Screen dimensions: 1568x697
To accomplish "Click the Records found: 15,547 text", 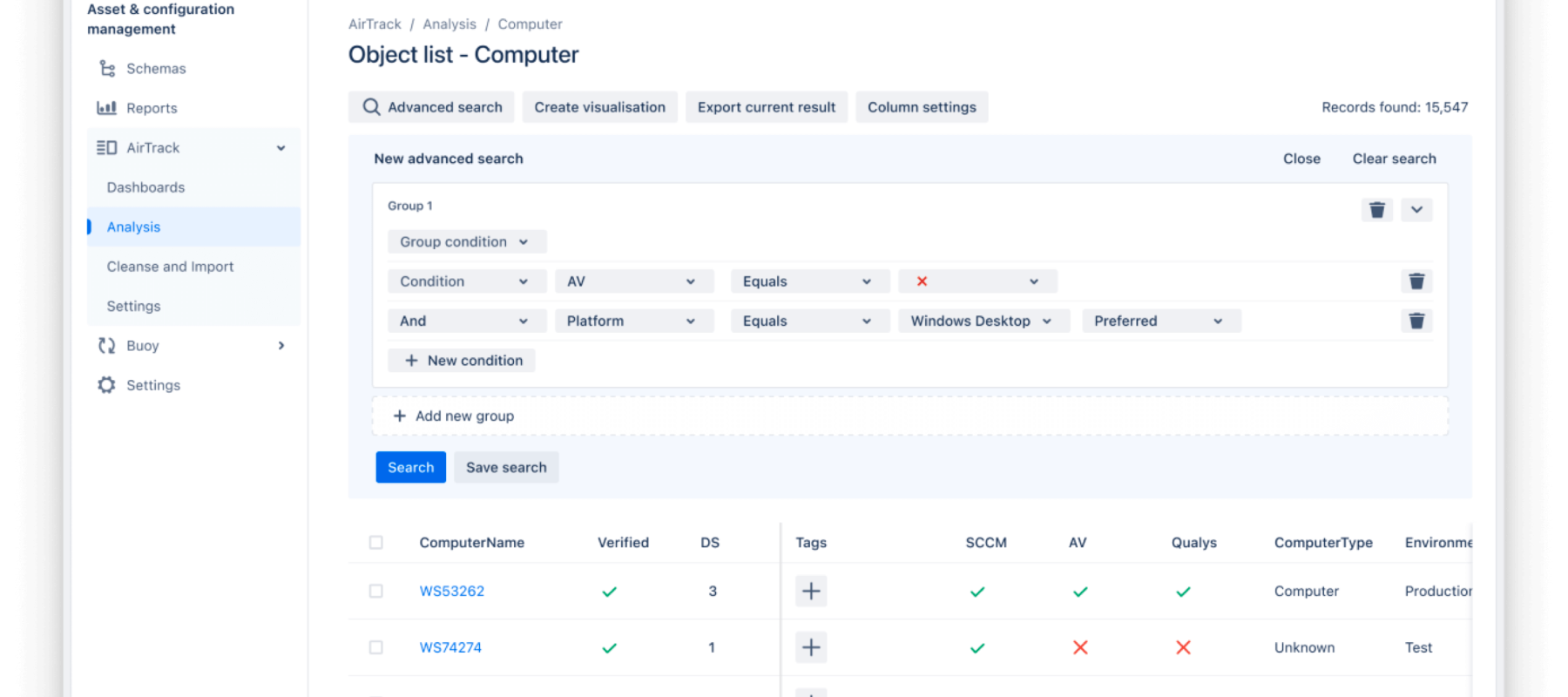I will [1394, 107].
